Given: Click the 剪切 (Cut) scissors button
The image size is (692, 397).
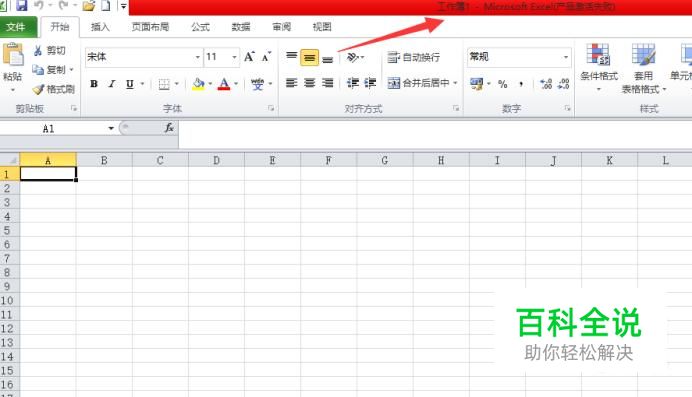Looking at the screenshot, I should pos(49,50).
